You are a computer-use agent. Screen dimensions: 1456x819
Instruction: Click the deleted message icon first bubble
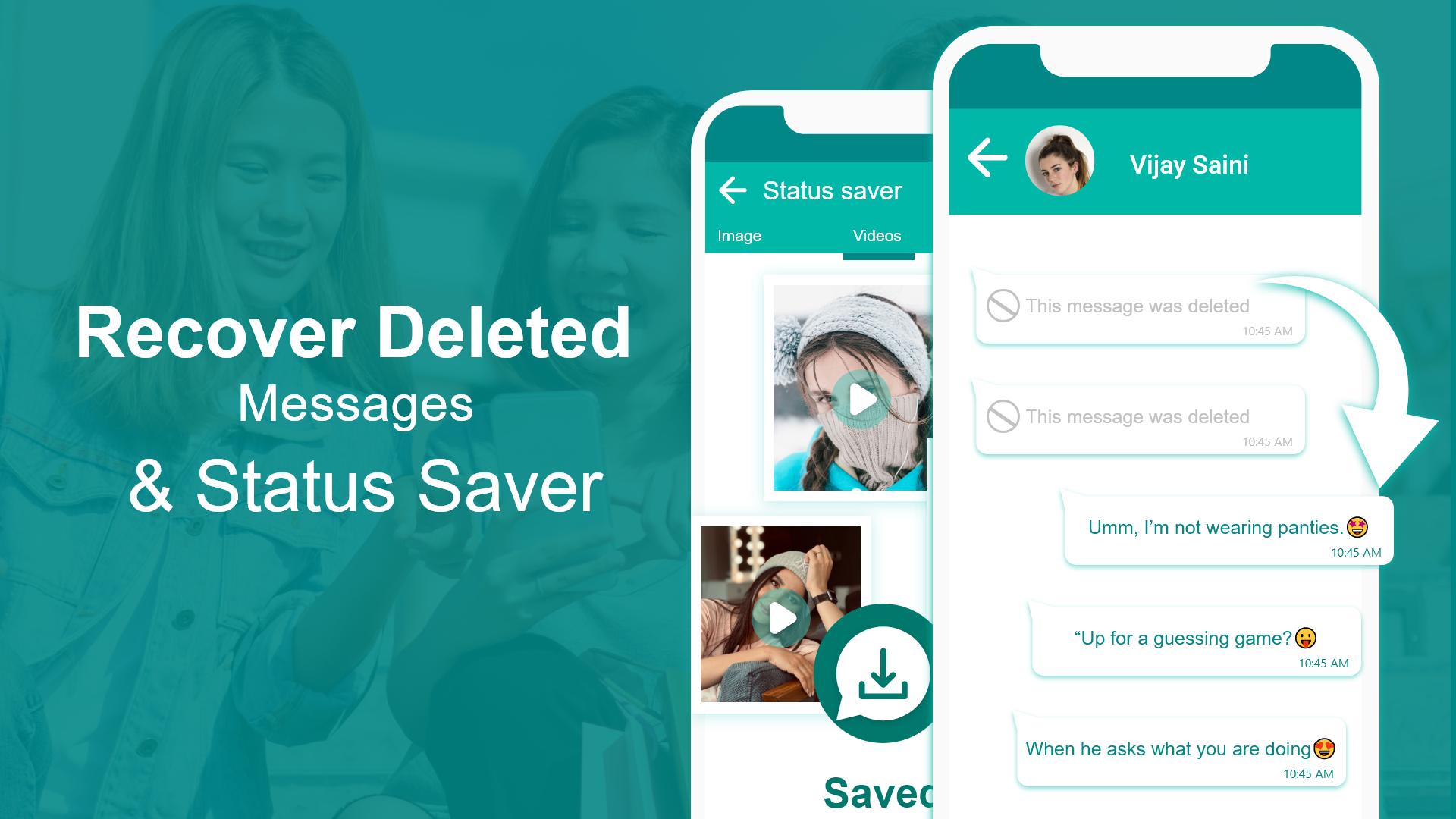tap(1003, 303)
